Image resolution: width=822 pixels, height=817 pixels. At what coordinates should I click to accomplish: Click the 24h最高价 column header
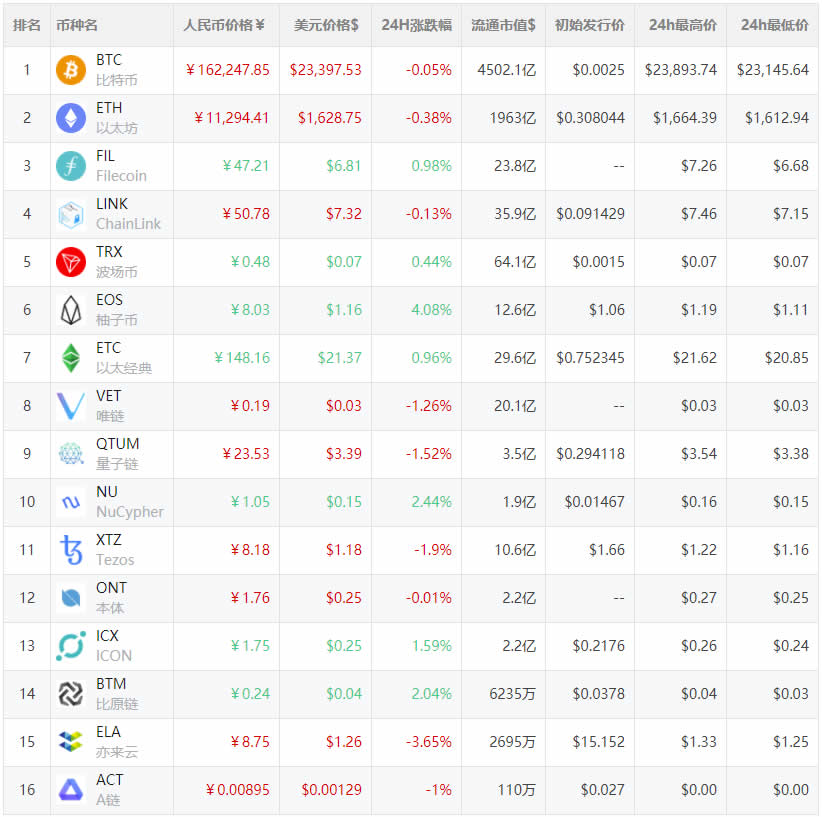680,25
